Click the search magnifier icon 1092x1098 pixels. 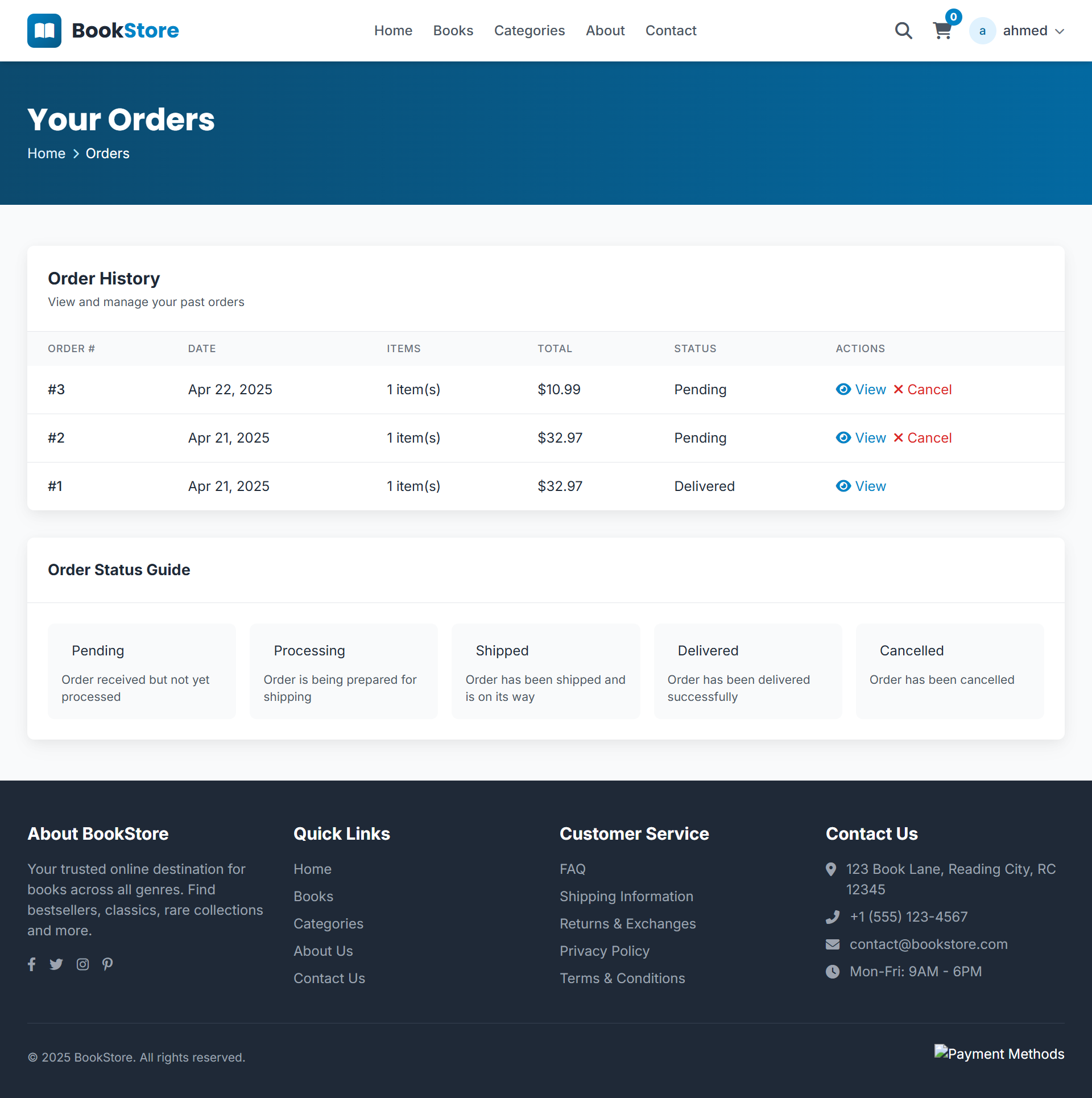(x=903, y=31)
